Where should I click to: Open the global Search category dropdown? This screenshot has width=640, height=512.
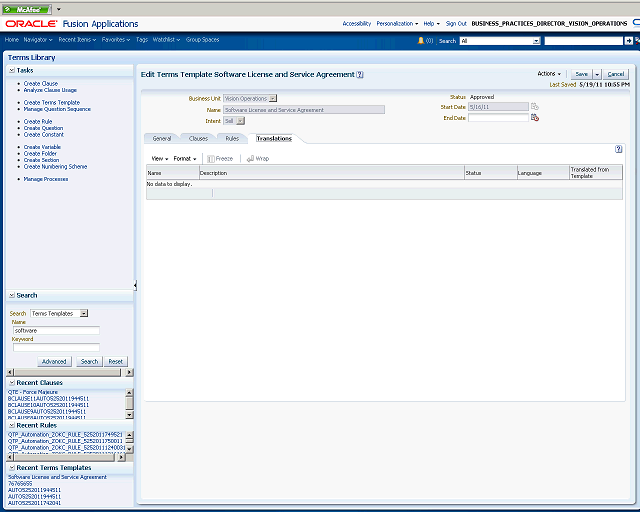pos(536,41)
